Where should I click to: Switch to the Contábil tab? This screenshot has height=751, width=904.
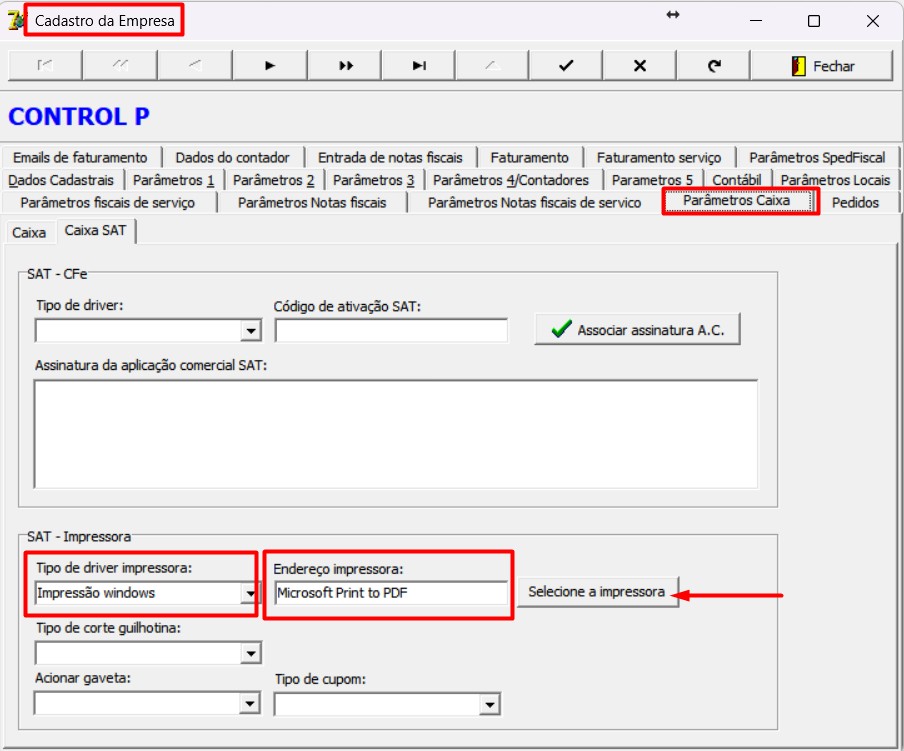(x=737, y=180)
